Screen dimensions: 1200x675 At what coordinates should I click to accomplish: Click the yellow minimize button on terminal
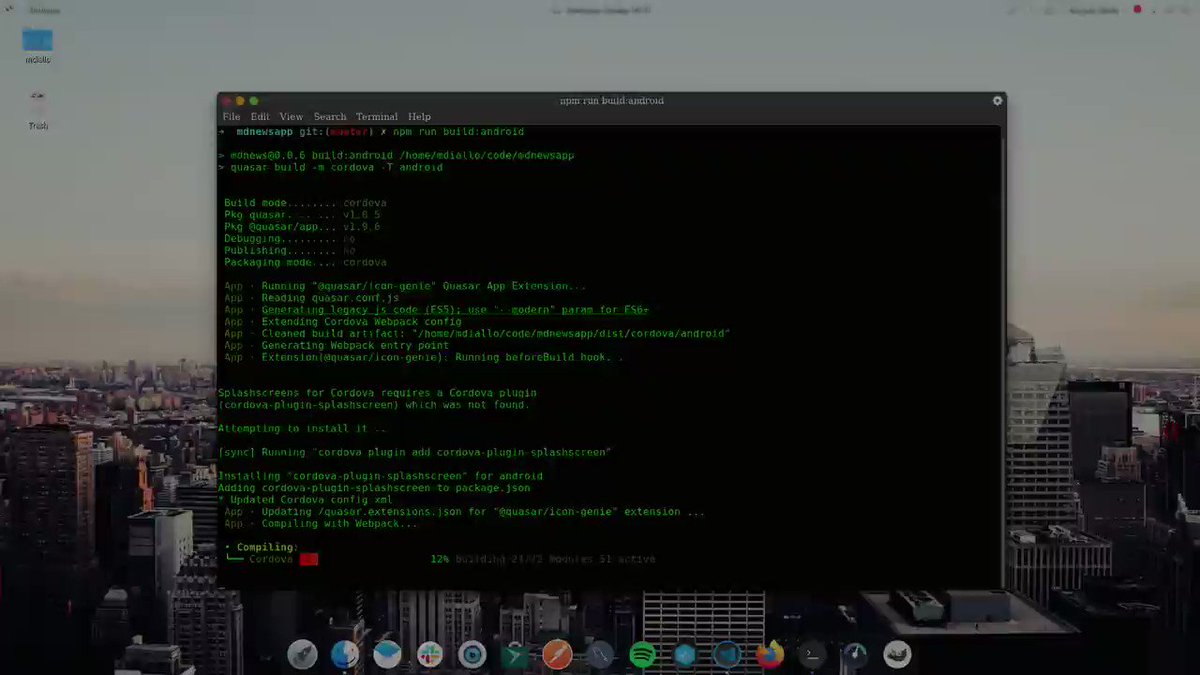pos(240,101)
